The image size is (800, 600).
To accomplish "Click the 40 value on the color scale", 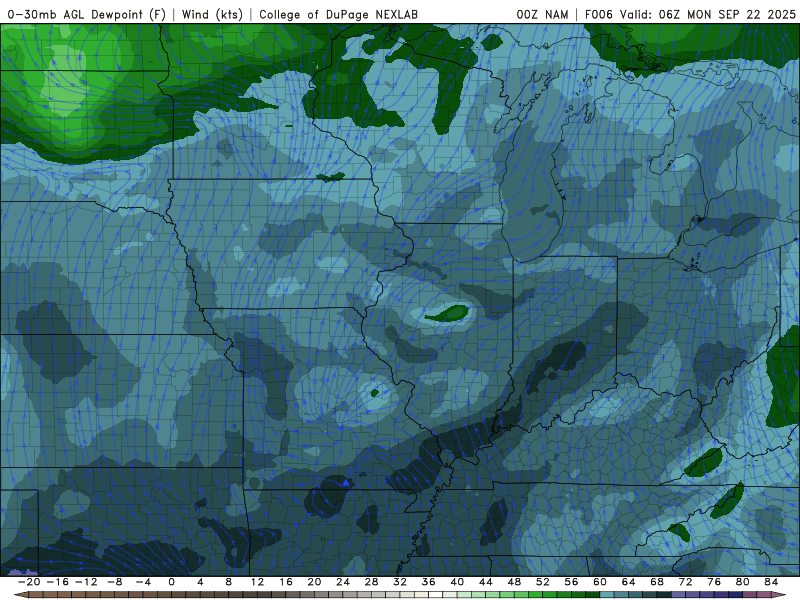I will [x=457, y=582].
